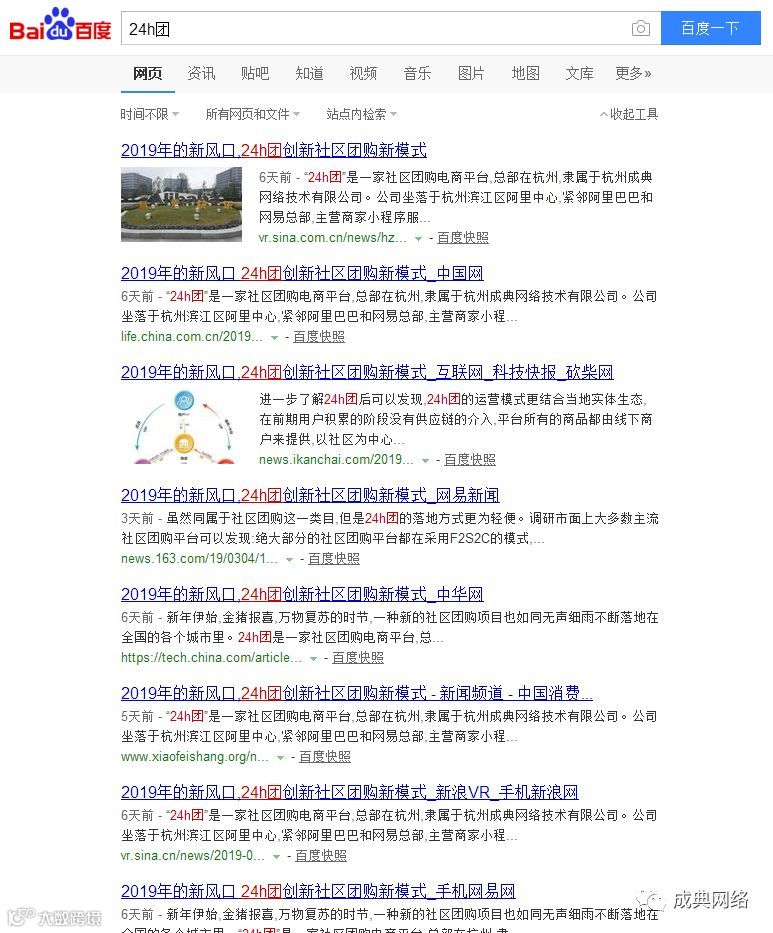773x933 pixels.
Task: Open the 贴吧 tab
Action: click(x=255, y=73)
